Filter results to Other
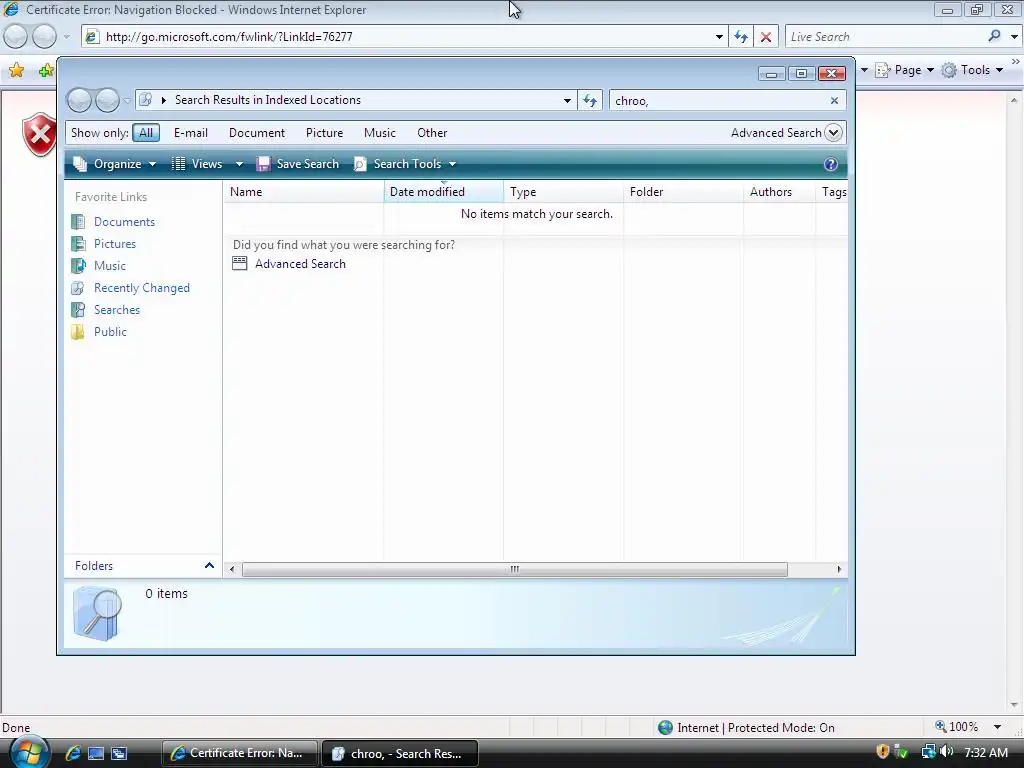This screenshot has width=1024, height=768. [432, 133]
